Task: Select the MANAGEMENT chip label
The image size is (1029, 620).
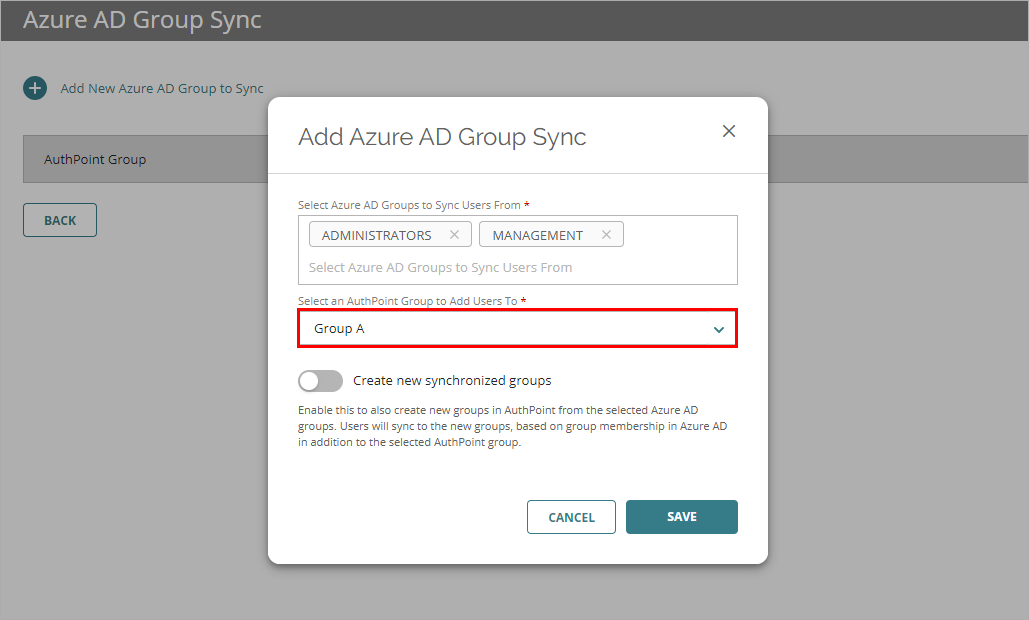Action: pos(538,235)
